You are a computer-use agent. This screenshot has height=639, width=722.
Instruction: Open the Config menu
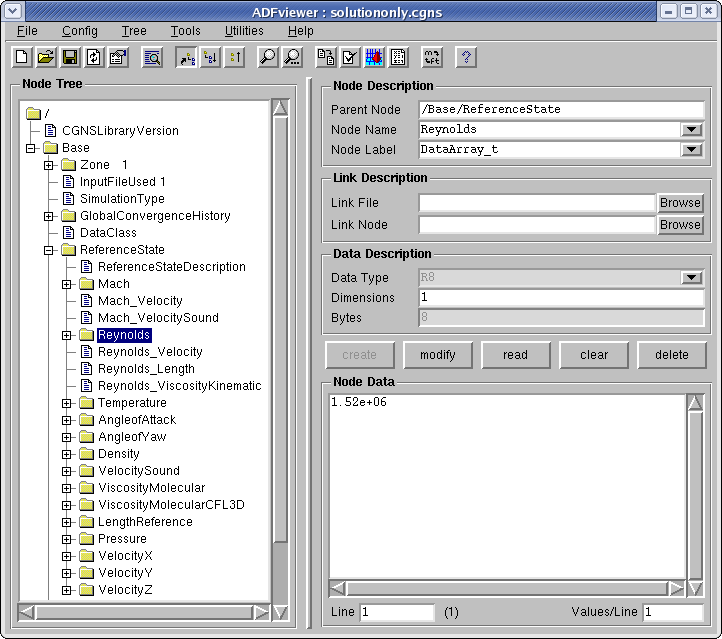point(80,31)
